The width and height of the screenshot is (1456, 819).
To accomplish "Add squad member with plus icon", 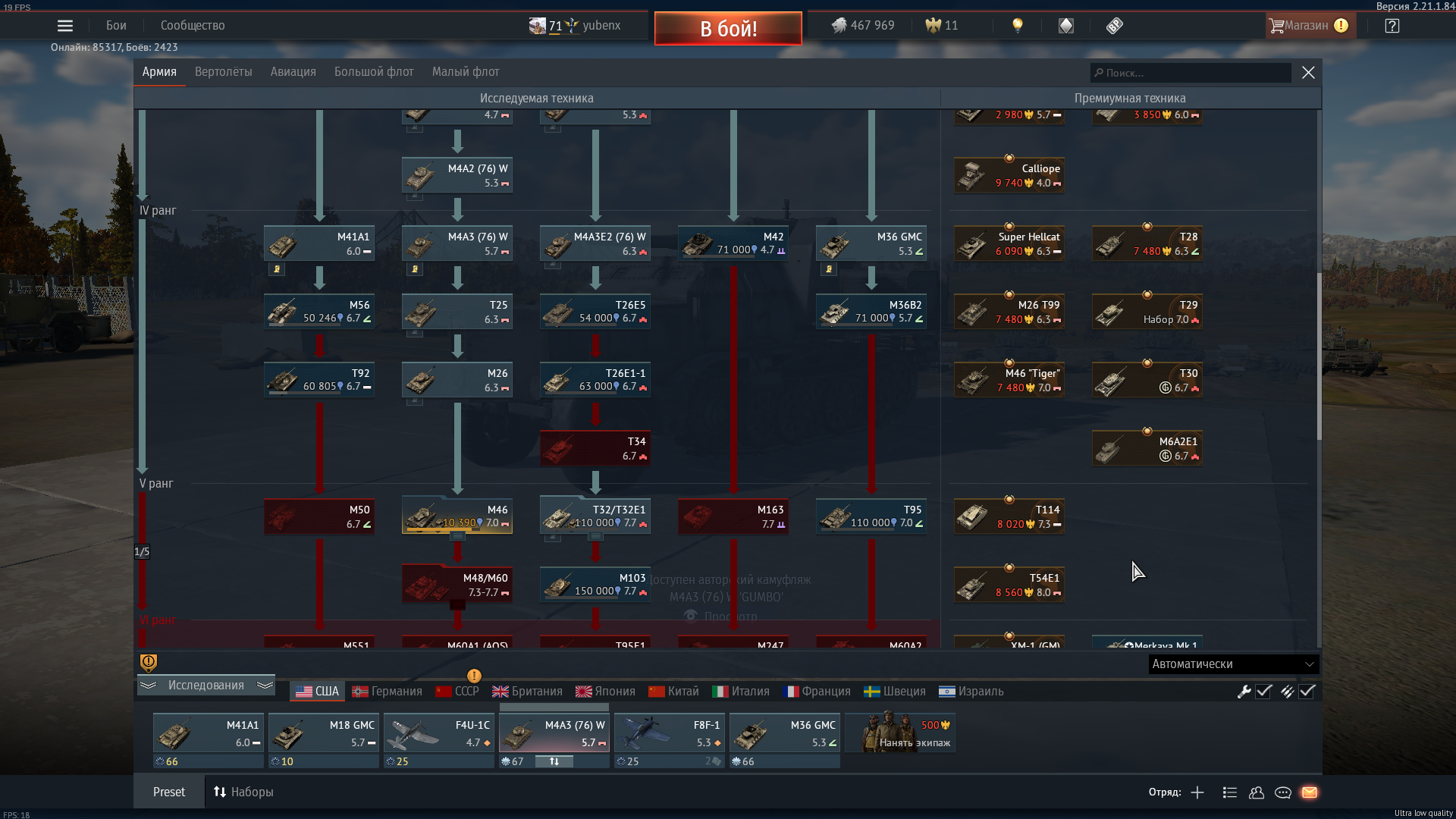I will coord(1197,792).
